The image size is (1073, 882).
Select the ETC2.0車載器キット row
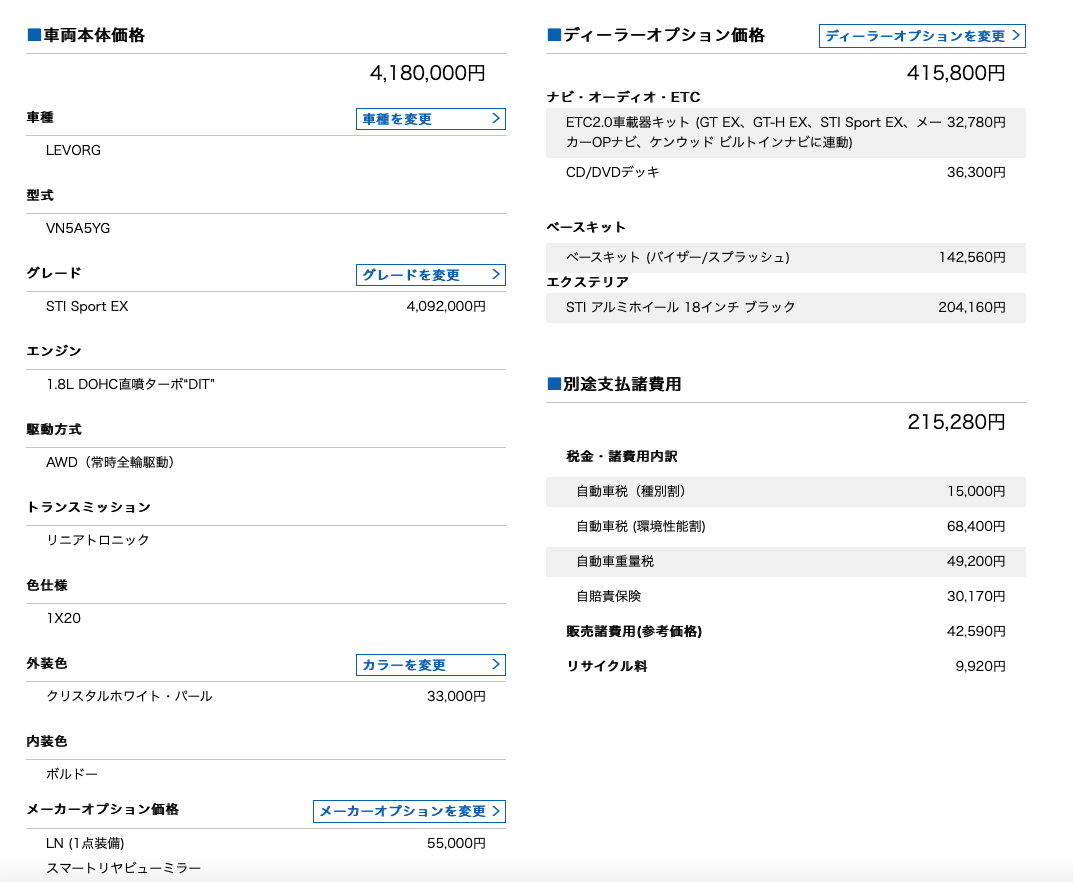coord(786,133)
